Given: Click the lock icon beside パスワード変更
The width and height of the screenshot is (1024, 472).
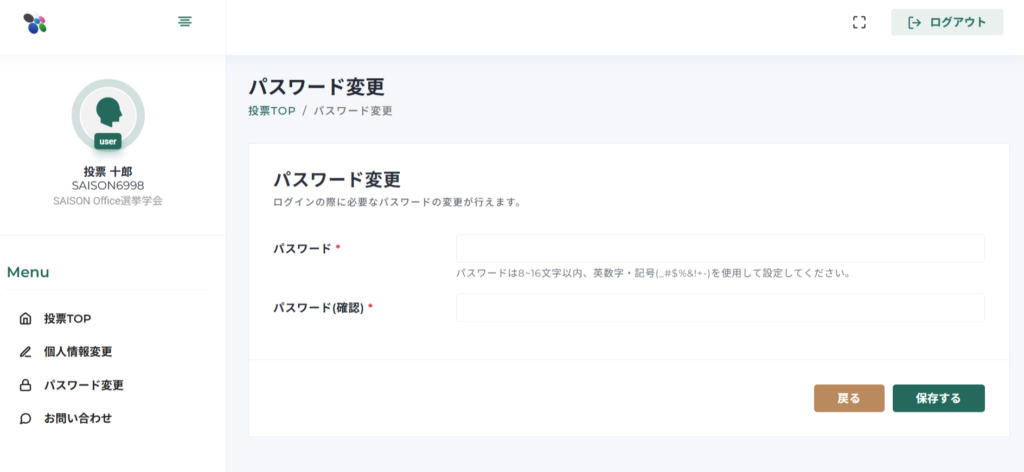Looking at the screenshot, I should [x=25, y=385].
